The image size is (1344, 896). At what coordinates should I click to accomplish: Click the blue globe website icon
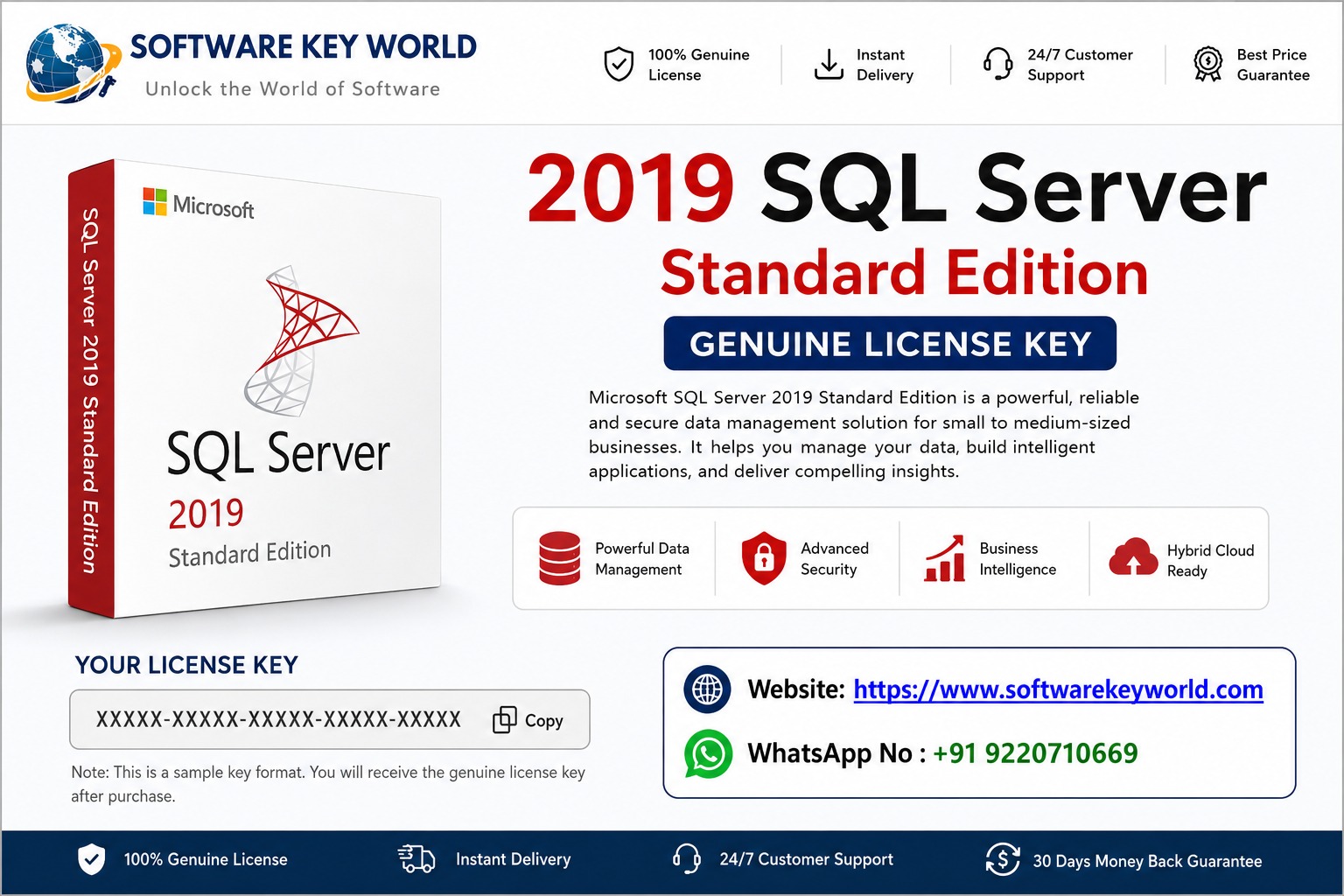tap(707, 689)
